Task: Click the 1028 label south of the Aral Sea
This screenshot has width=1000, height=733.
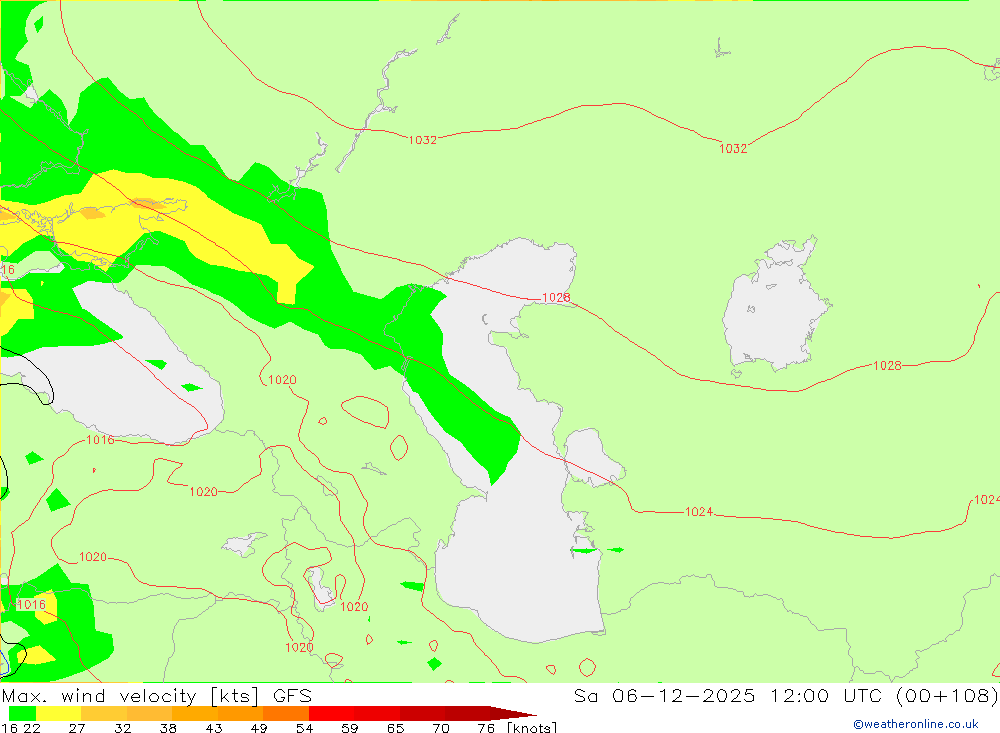Action: click(x=887, y=366)
